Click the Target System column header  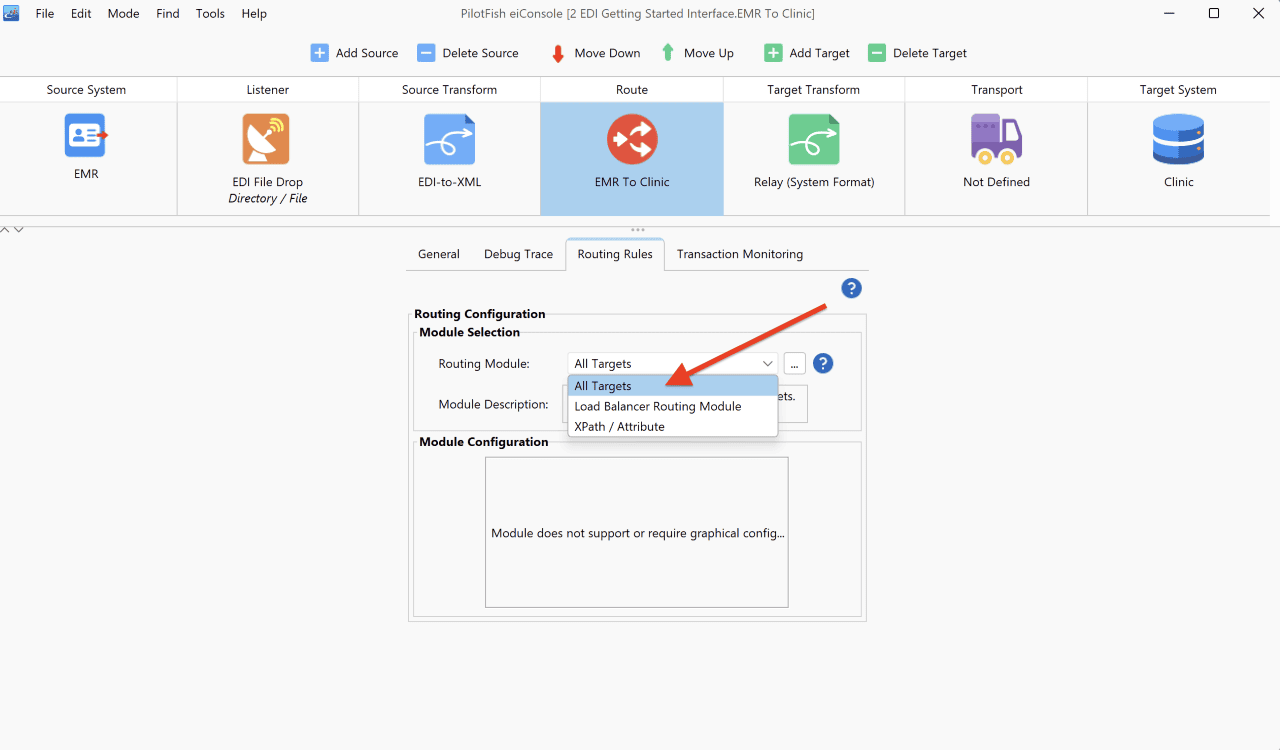1178,90
